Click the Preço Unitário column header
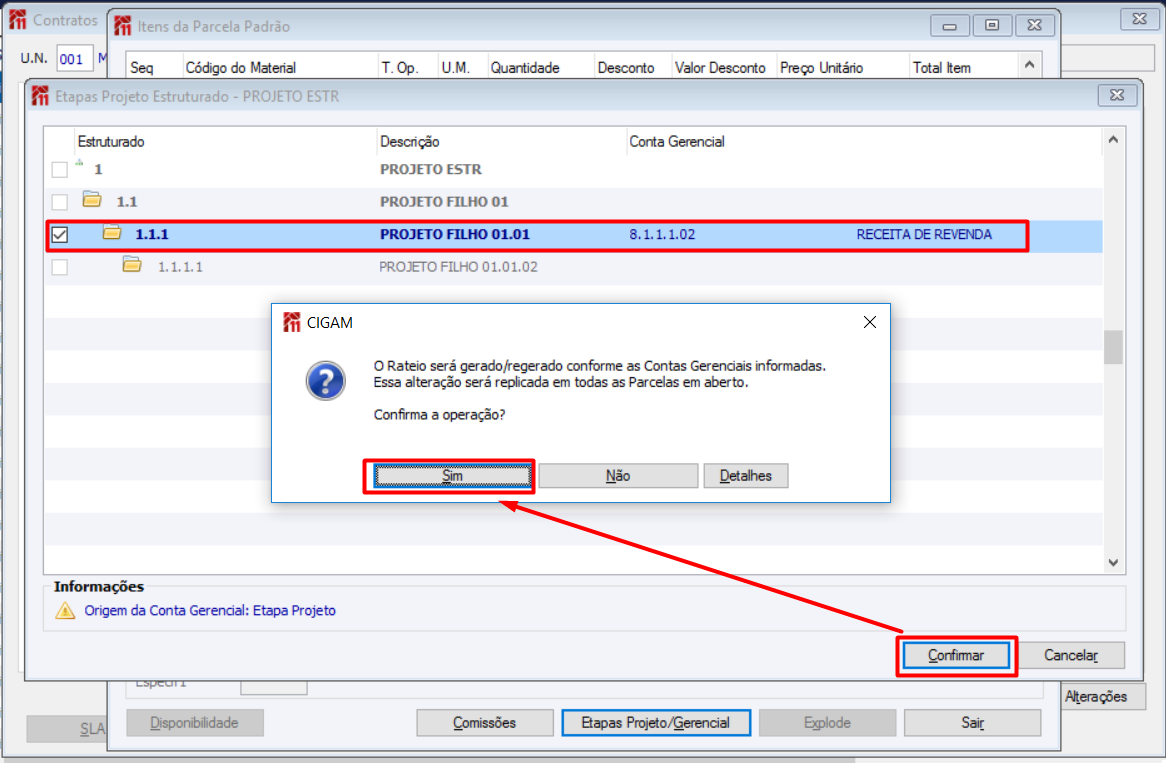This screenshot has height=763, width=1166. coord(821,68)
